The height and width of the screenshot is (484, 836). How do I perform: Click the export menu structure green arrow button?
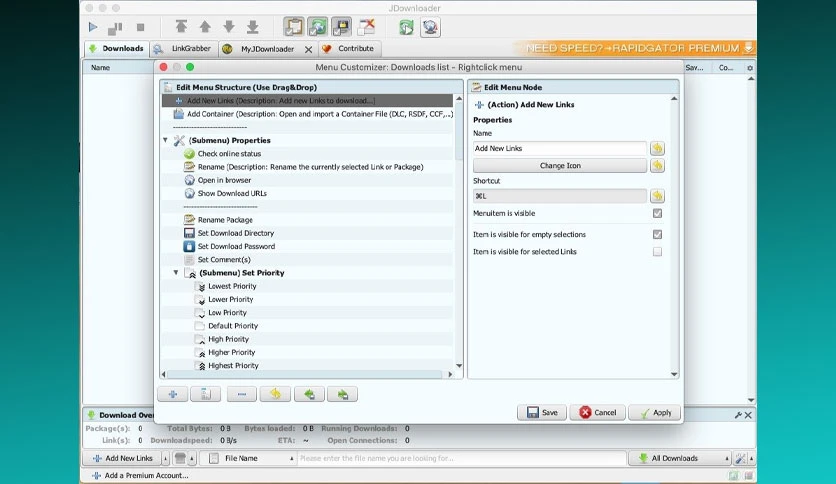[x=309, y=394]
